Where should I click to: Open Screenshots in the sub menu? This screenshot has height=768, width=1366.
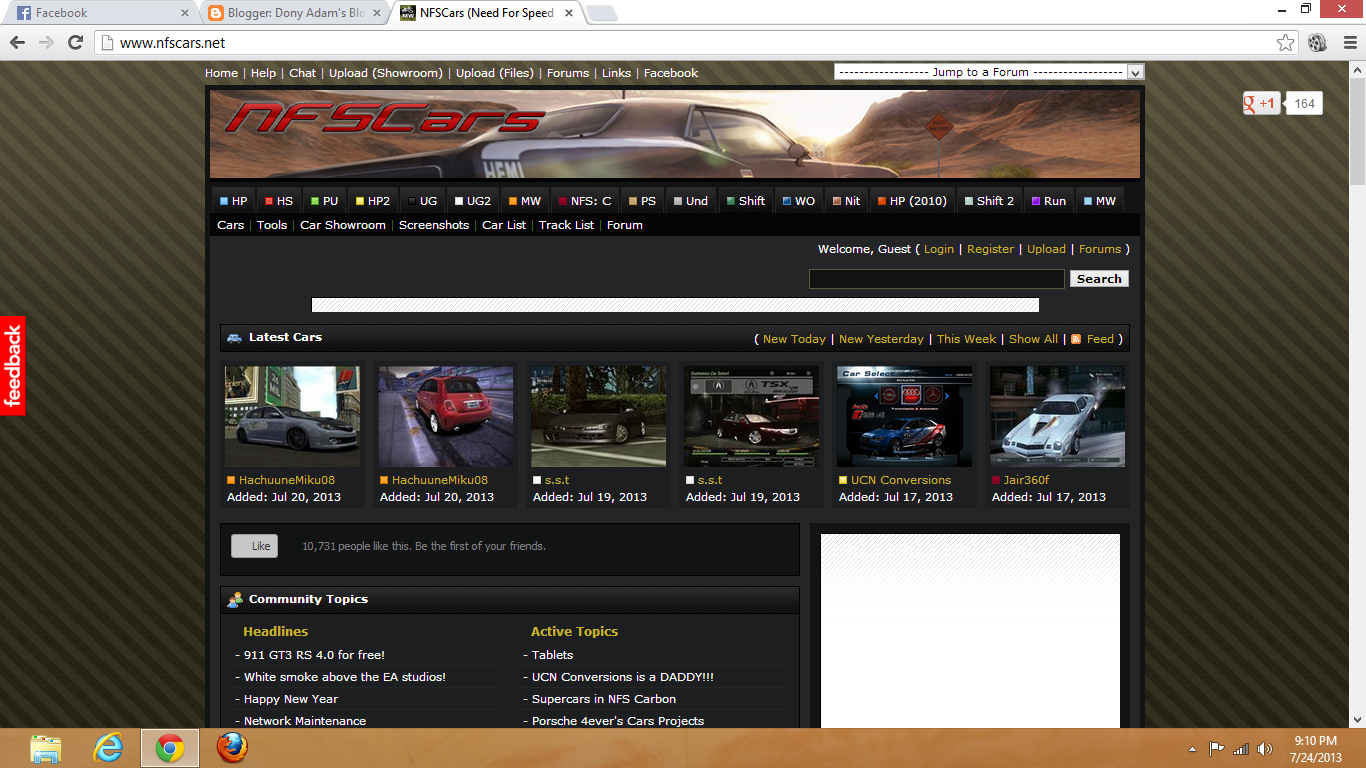tap(434, 225)
